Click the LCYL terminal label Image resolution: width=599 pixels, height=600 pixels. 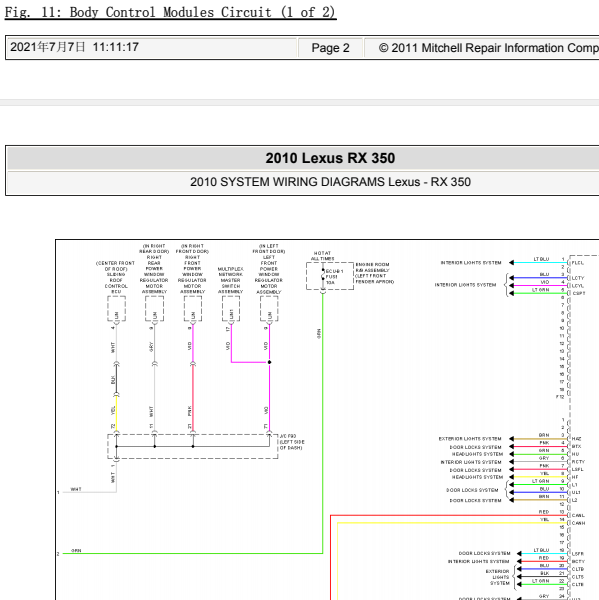(x=578, y=286)
